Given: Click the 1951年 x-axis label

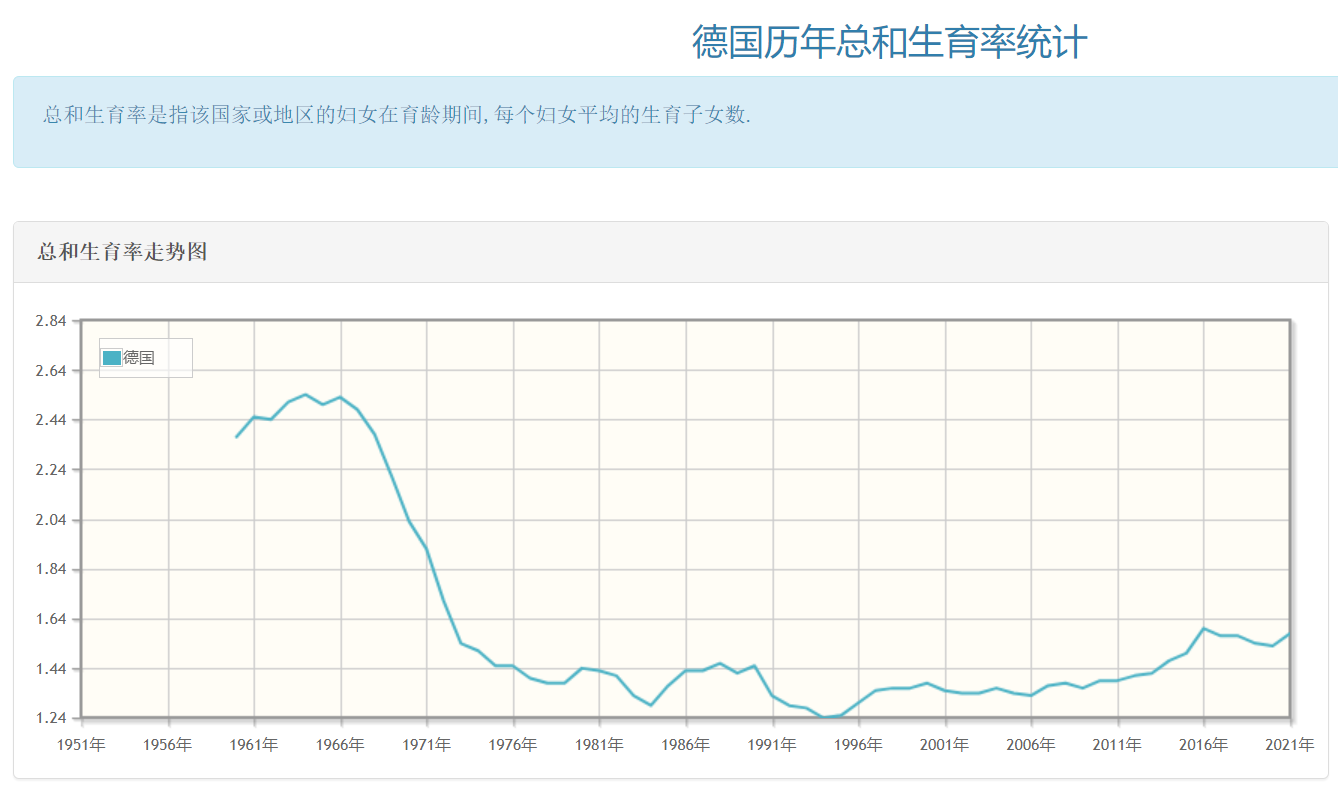Looking at the screenshot, I should coord(81,745).
